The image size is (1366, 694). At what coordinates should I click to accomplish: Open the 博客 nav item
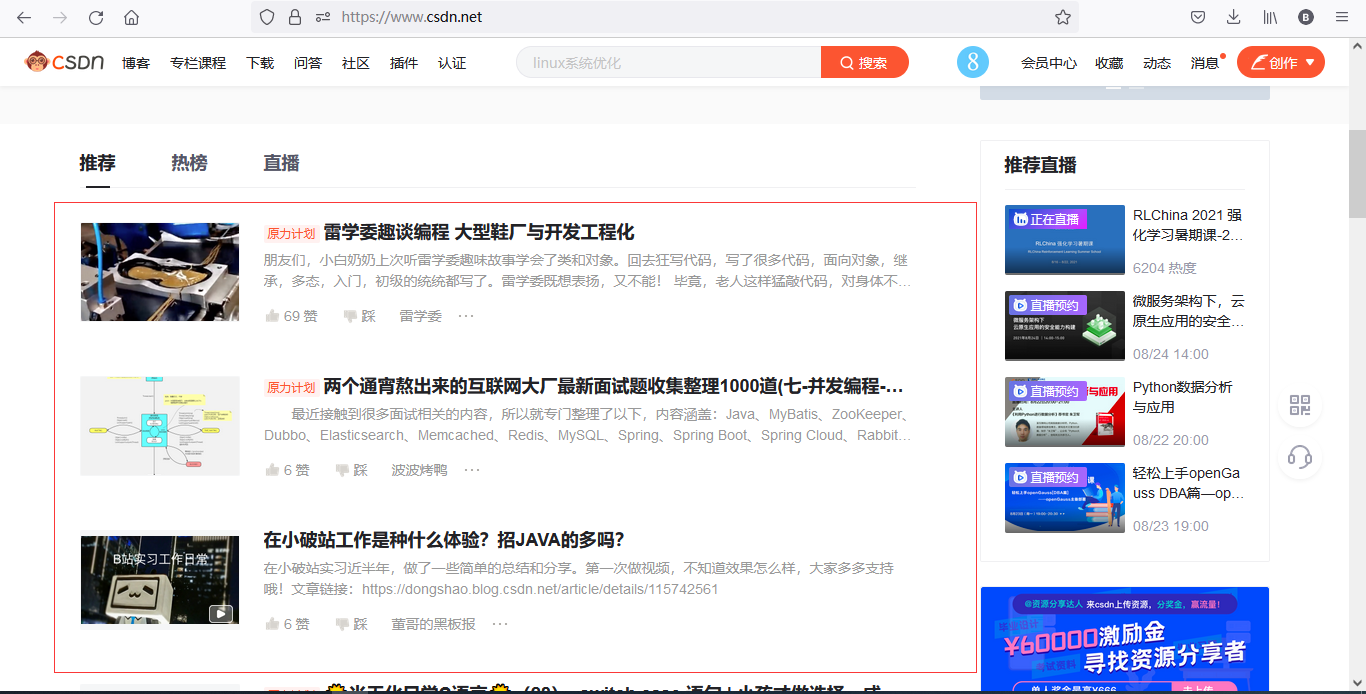tap(136, 63)
